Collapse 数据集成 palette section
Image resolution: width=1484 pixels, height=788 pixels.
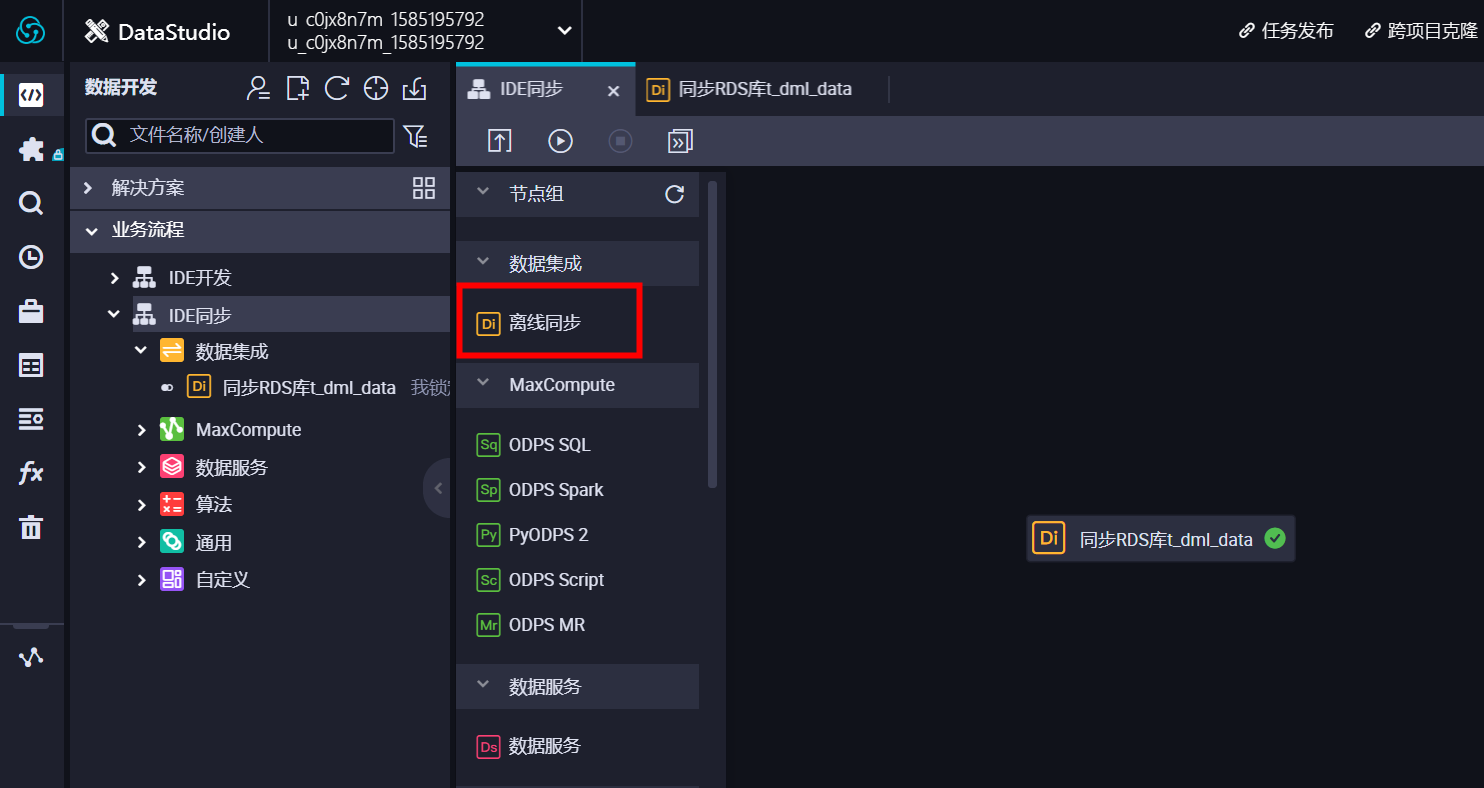[x=484, y=263]
